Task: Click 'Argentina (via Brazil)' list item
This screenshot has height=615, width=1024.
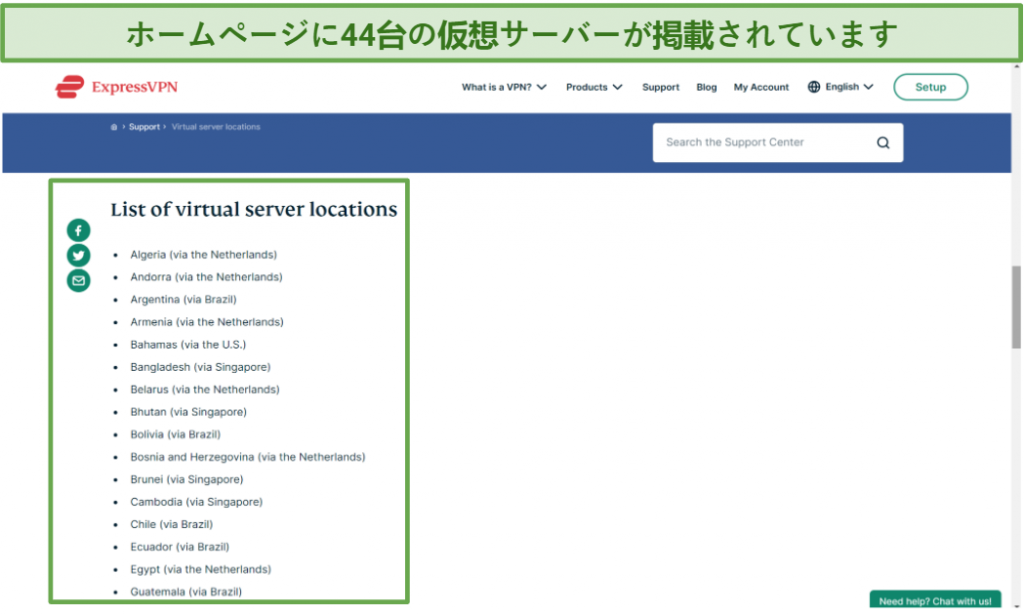Action: pos(183,300)
